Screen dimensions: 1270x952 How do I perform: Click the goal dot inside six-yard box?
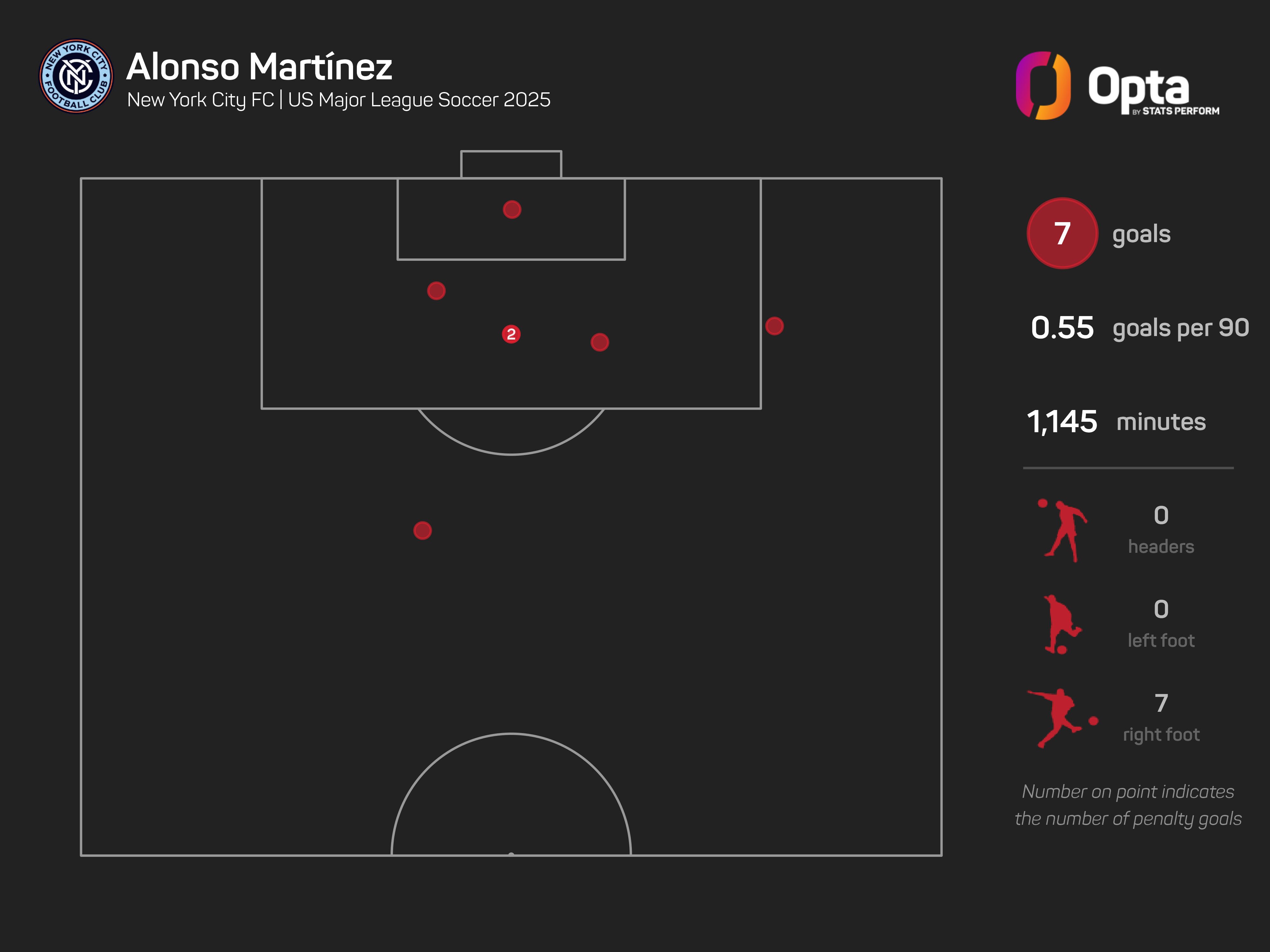pyautogui.click(x=511, y=209)
